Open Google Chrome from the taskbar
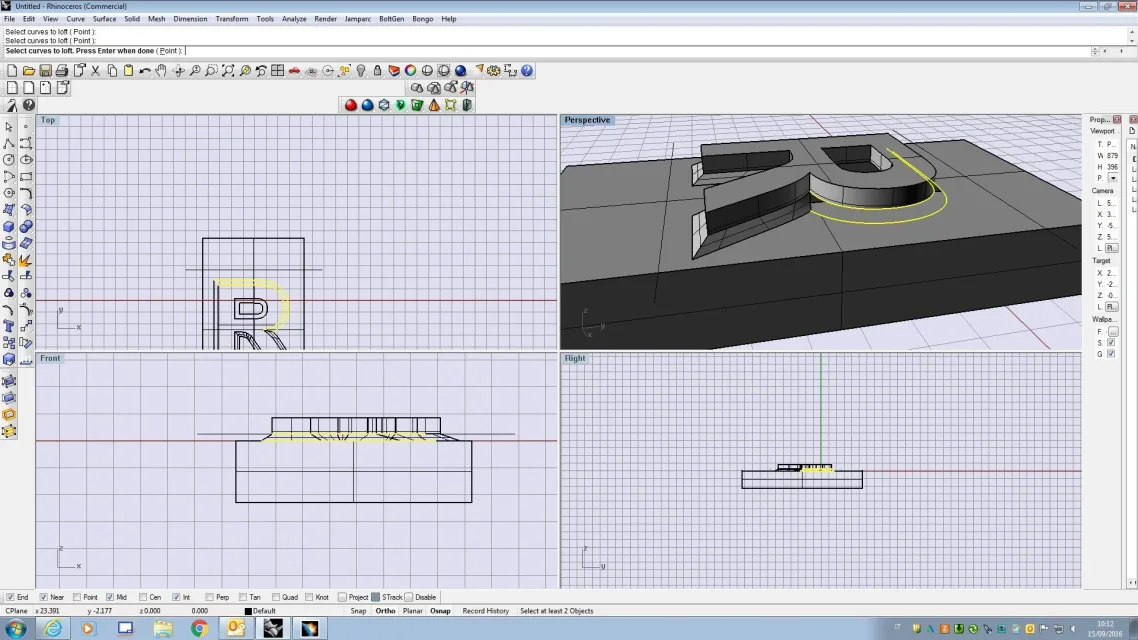 click(199, 628)
